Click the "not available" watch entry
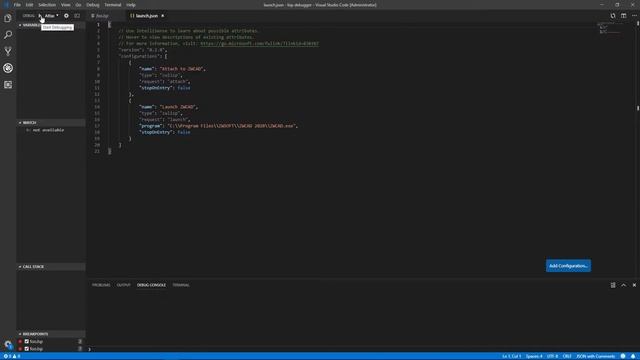This screenshot has width=640, height=360. (x=48, y=130)
